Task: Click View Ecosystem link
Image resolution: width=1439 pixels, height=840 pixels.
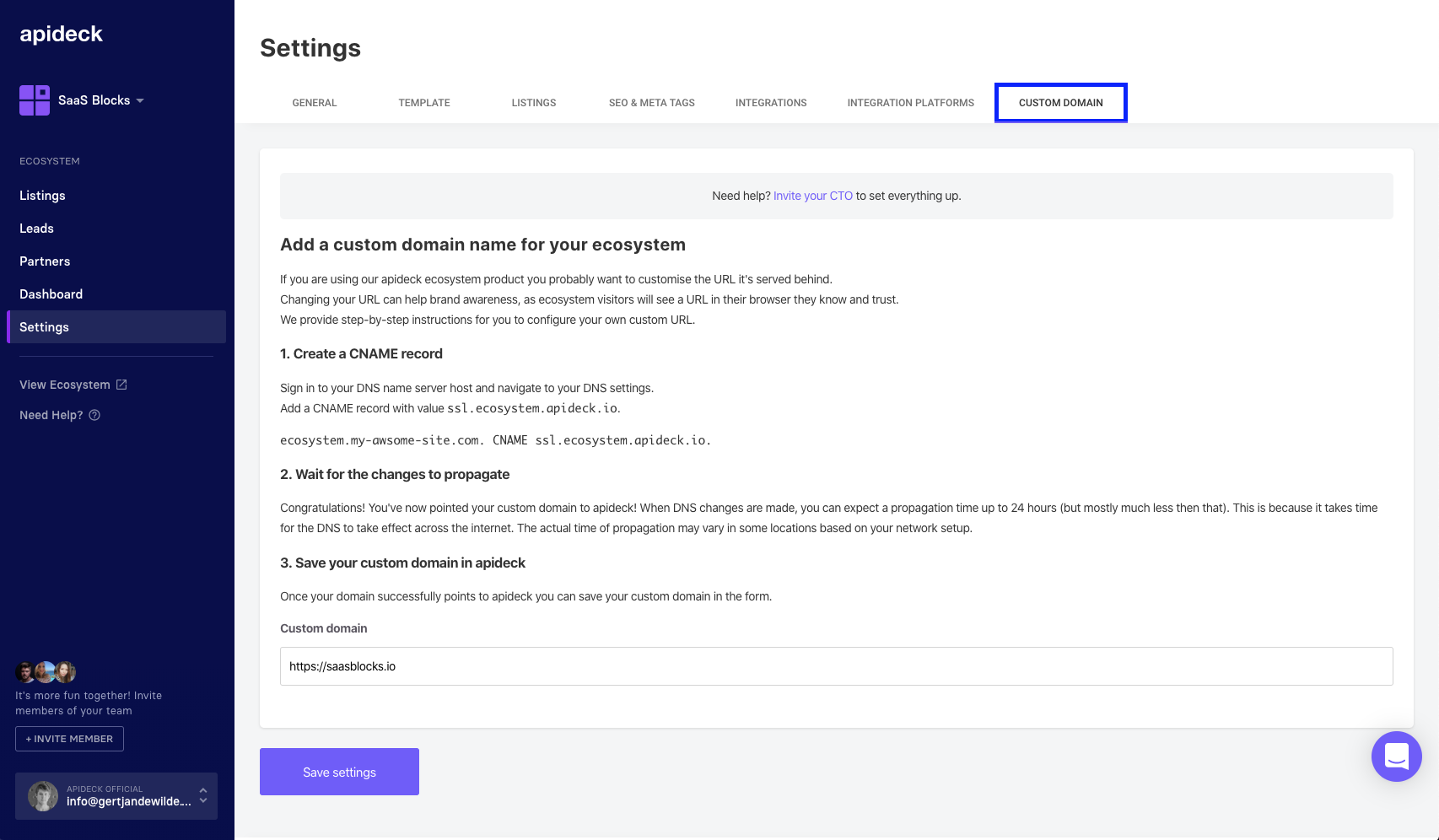Action: [x=65, y=385]
